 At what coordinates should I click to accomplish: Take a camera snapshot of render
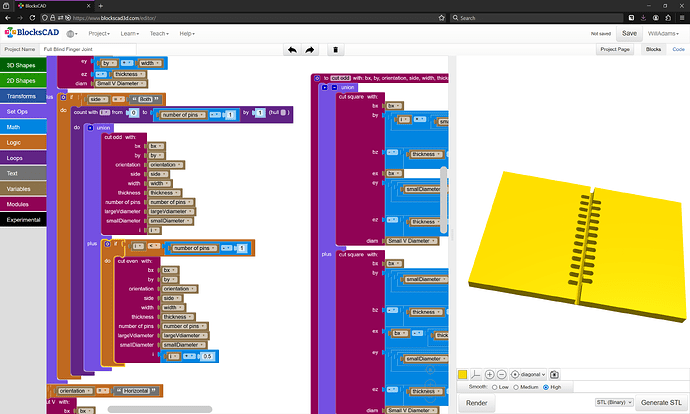point(554,374)
